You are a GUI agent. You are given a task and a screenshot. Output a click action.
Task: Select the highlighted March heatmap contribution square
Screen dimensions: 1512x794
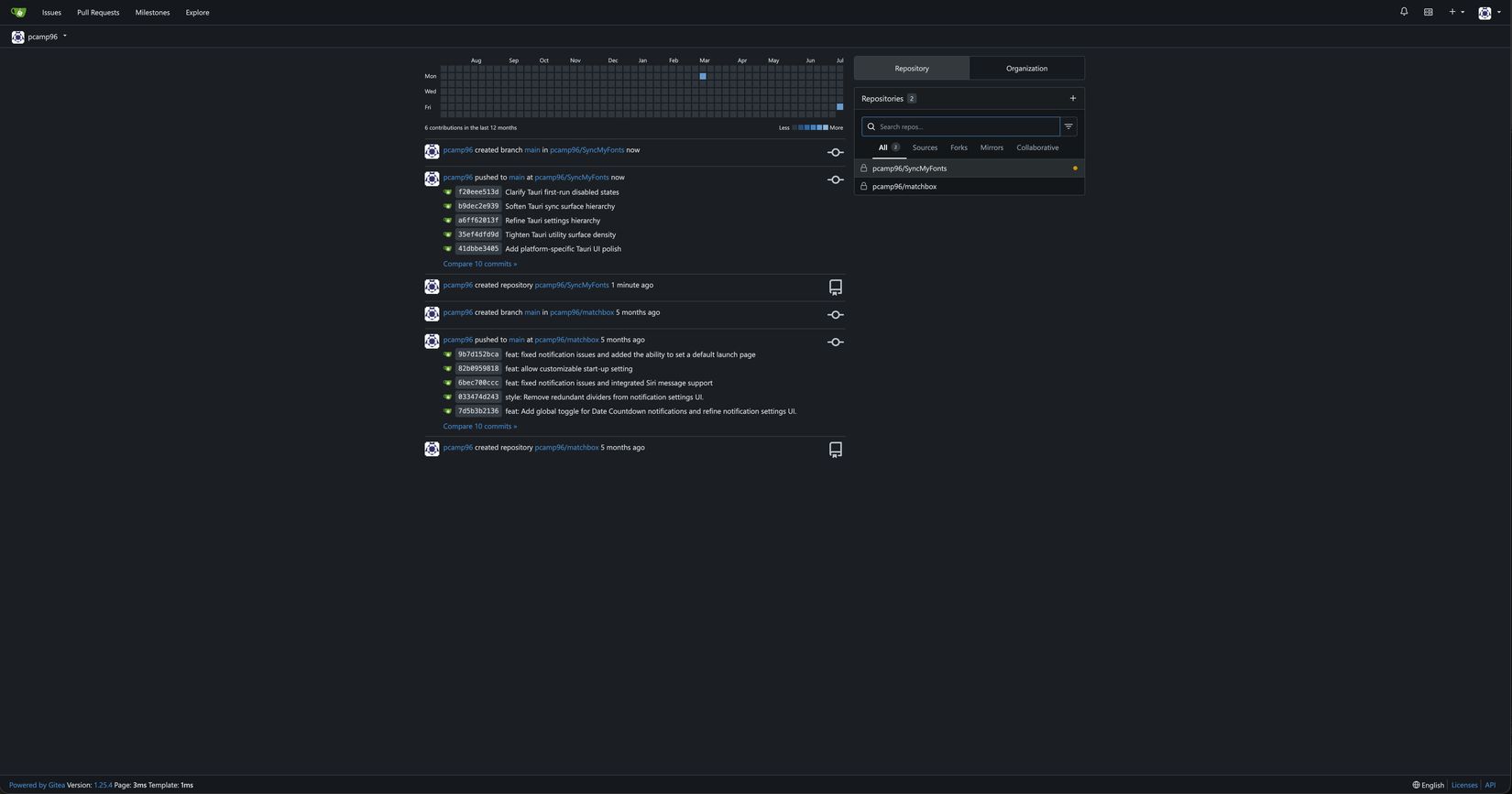point(703,76)
